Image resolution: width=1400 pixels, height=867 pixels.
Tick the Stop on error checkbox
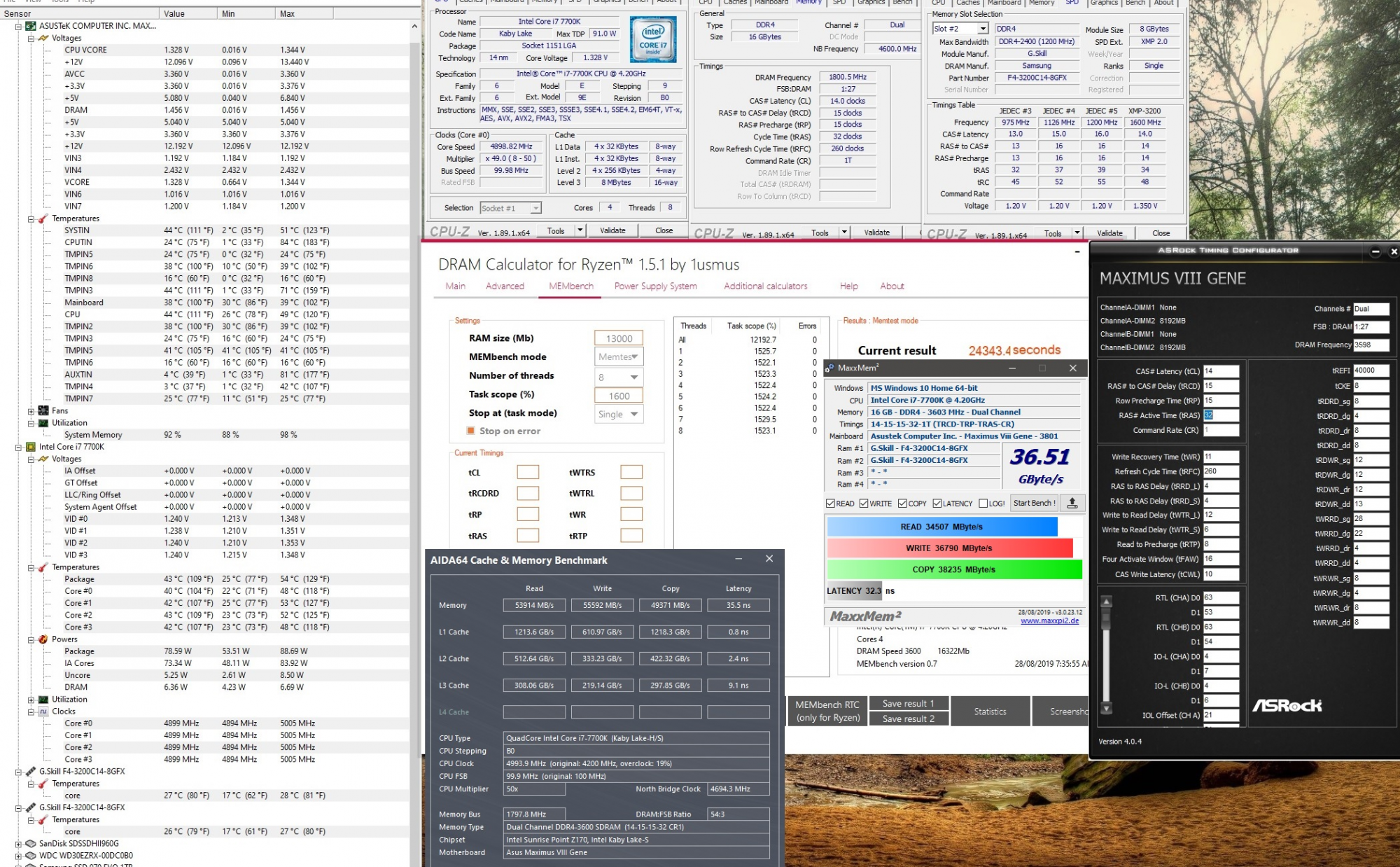pyautogui.click(x=471, y=431)
